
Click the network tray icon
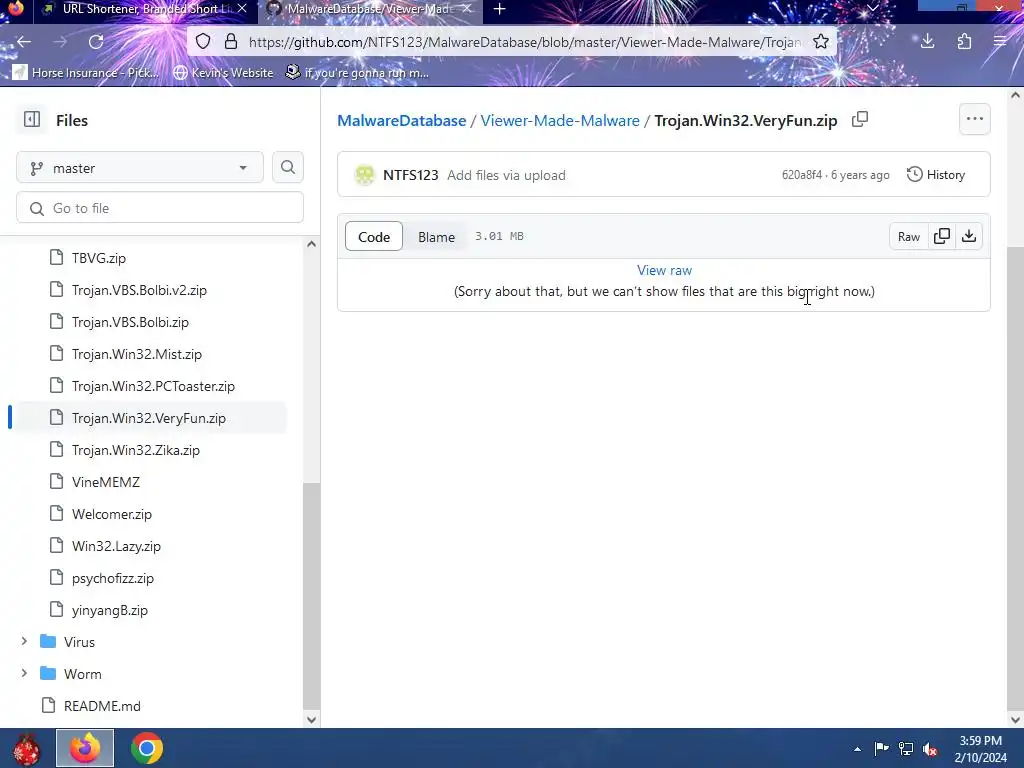[906, 748]
